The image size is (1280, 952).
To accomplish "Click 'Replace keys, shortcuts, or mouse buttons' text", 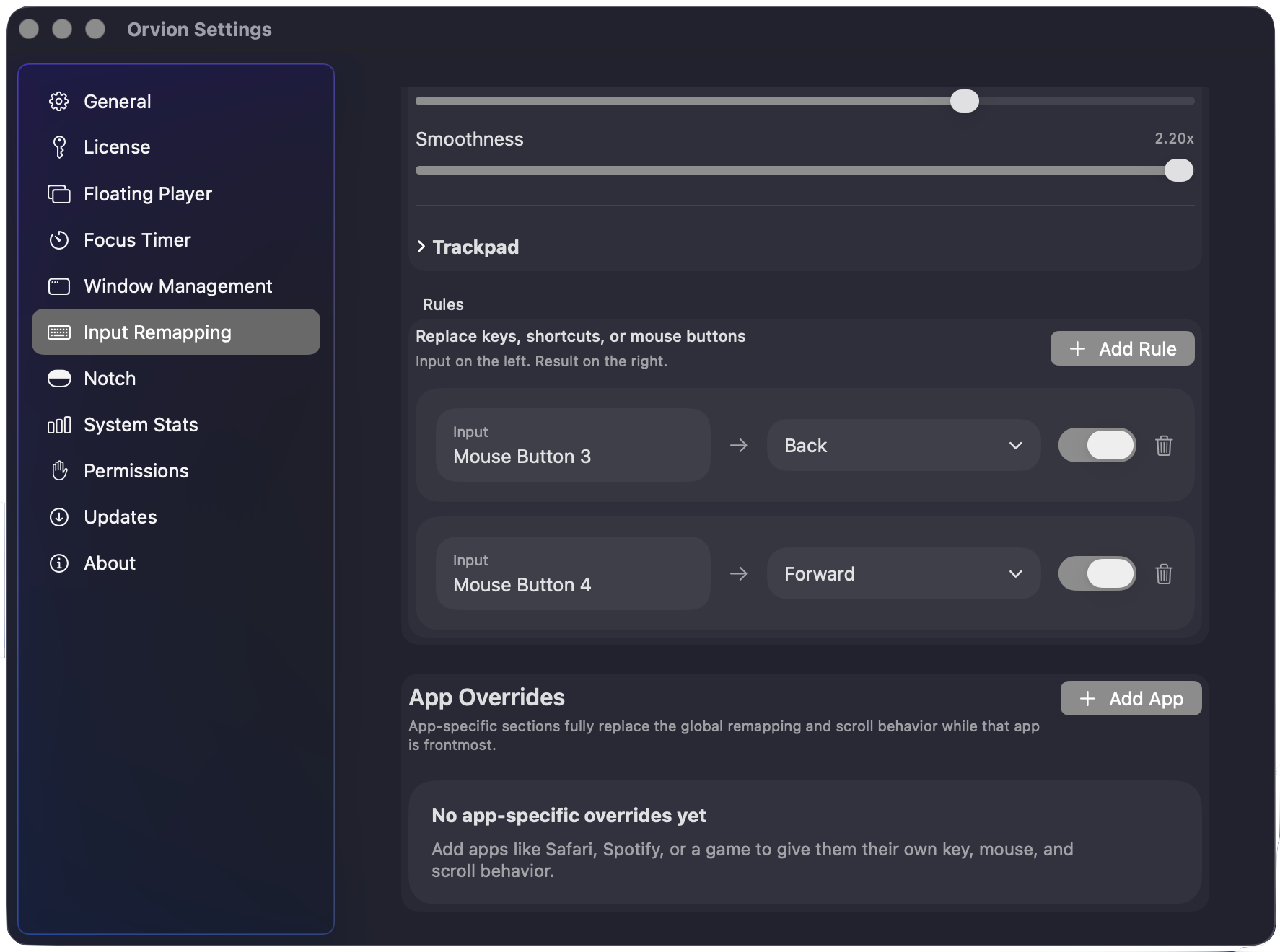I will [580, 336].
